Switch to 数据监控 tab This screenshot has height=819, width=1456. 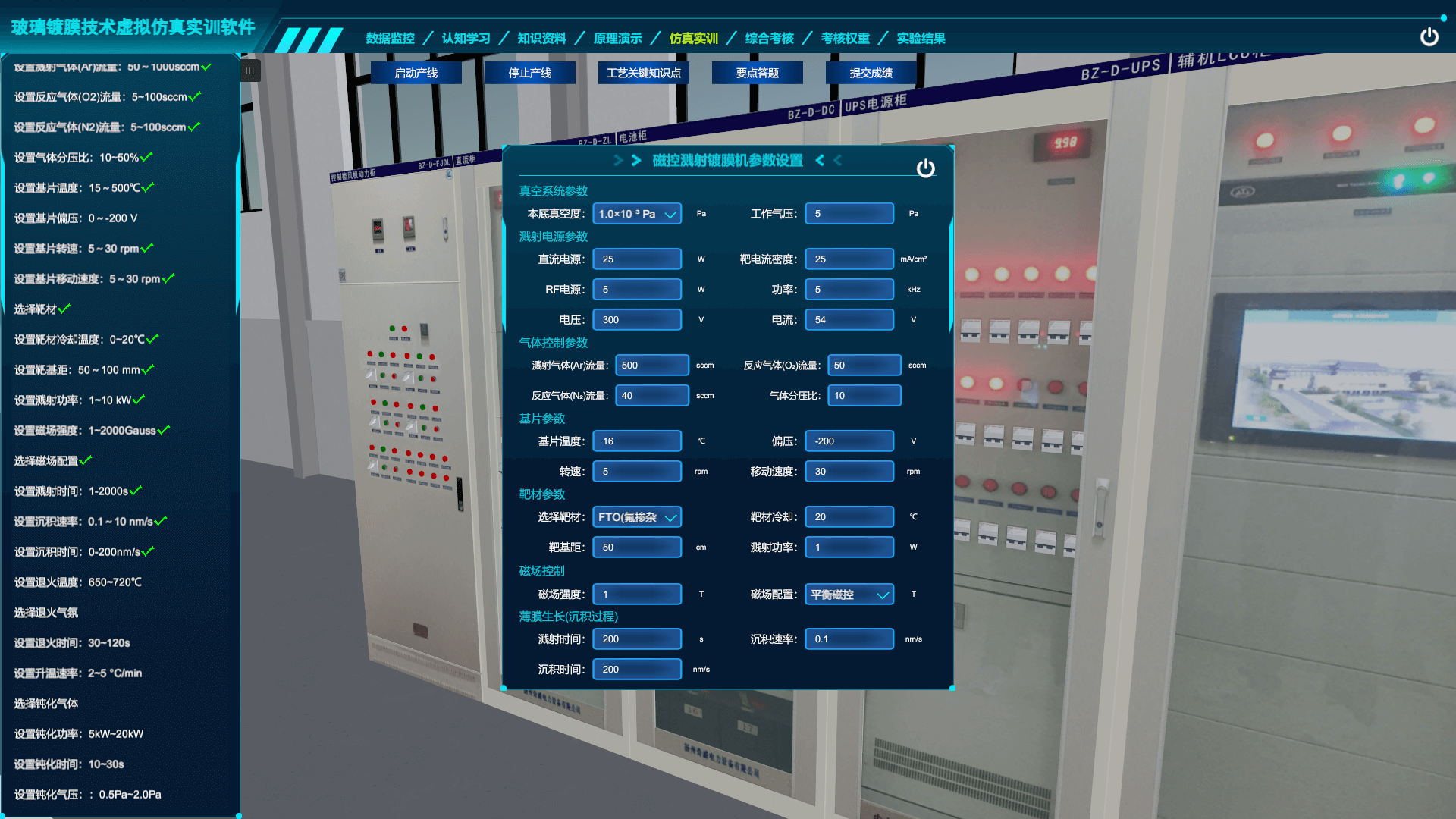click(x=390, y=39)
